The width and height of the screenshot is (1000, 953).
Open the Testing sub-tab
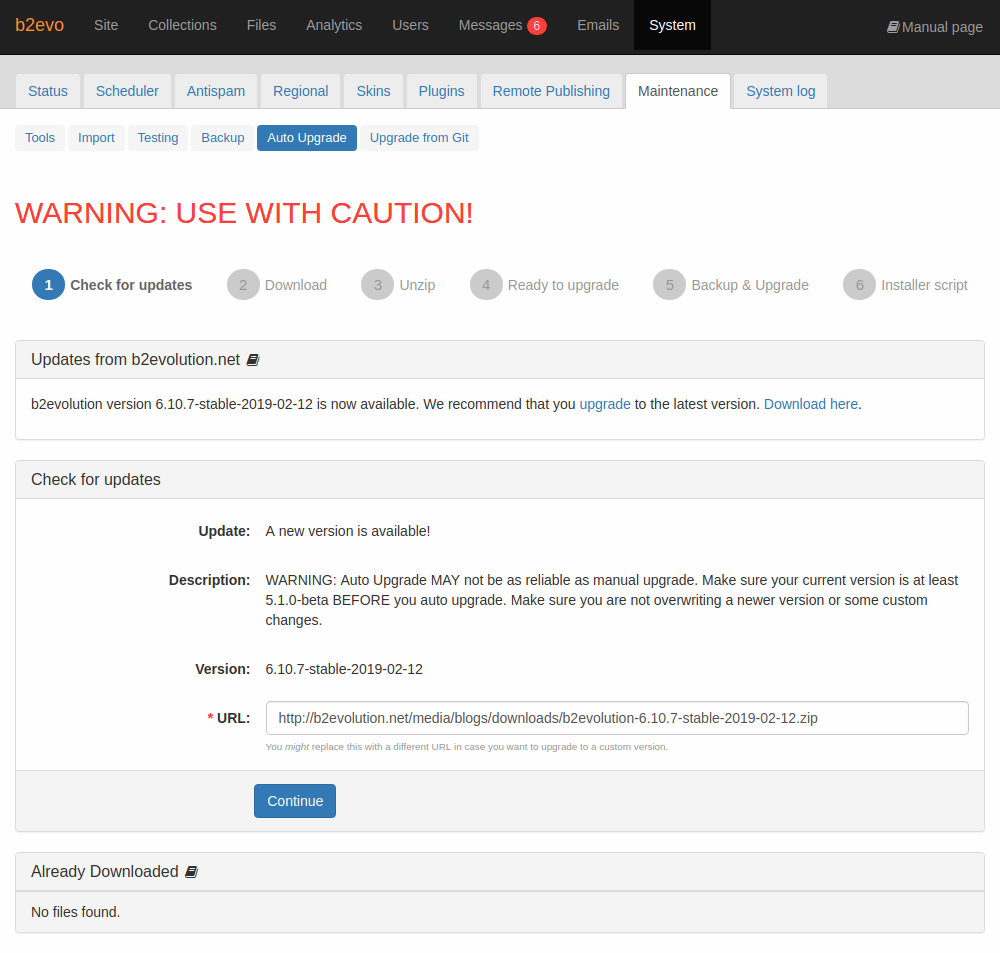click(x=158, y=138)
